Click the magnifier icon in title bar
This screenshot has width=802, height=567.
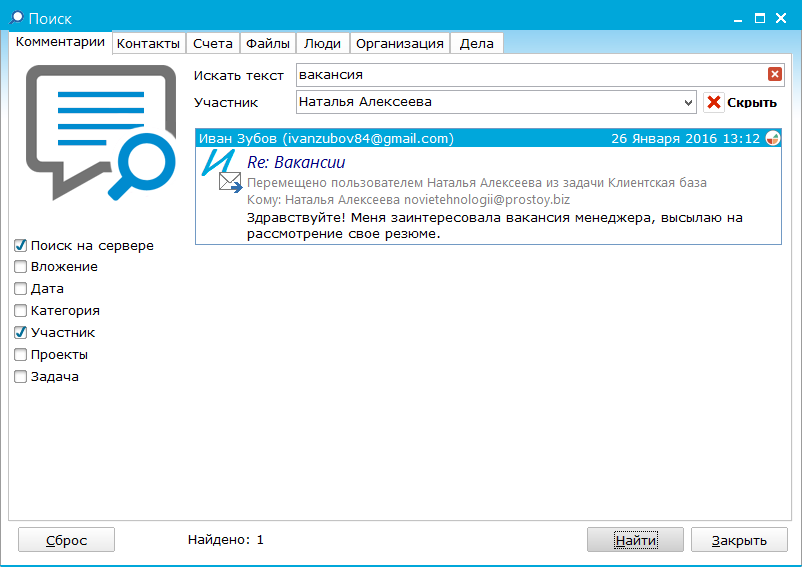click(15, 18)
